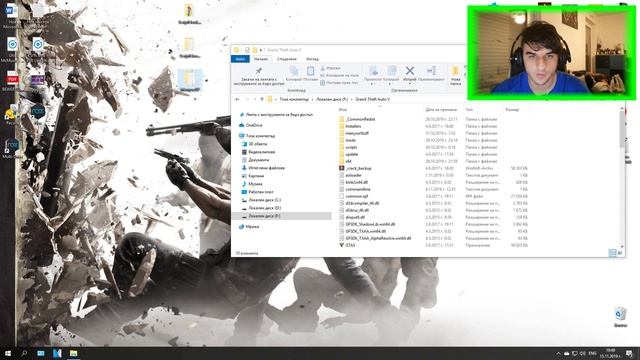Select the x64 folder
Viewport: 640px width, 360px height.
348,161
